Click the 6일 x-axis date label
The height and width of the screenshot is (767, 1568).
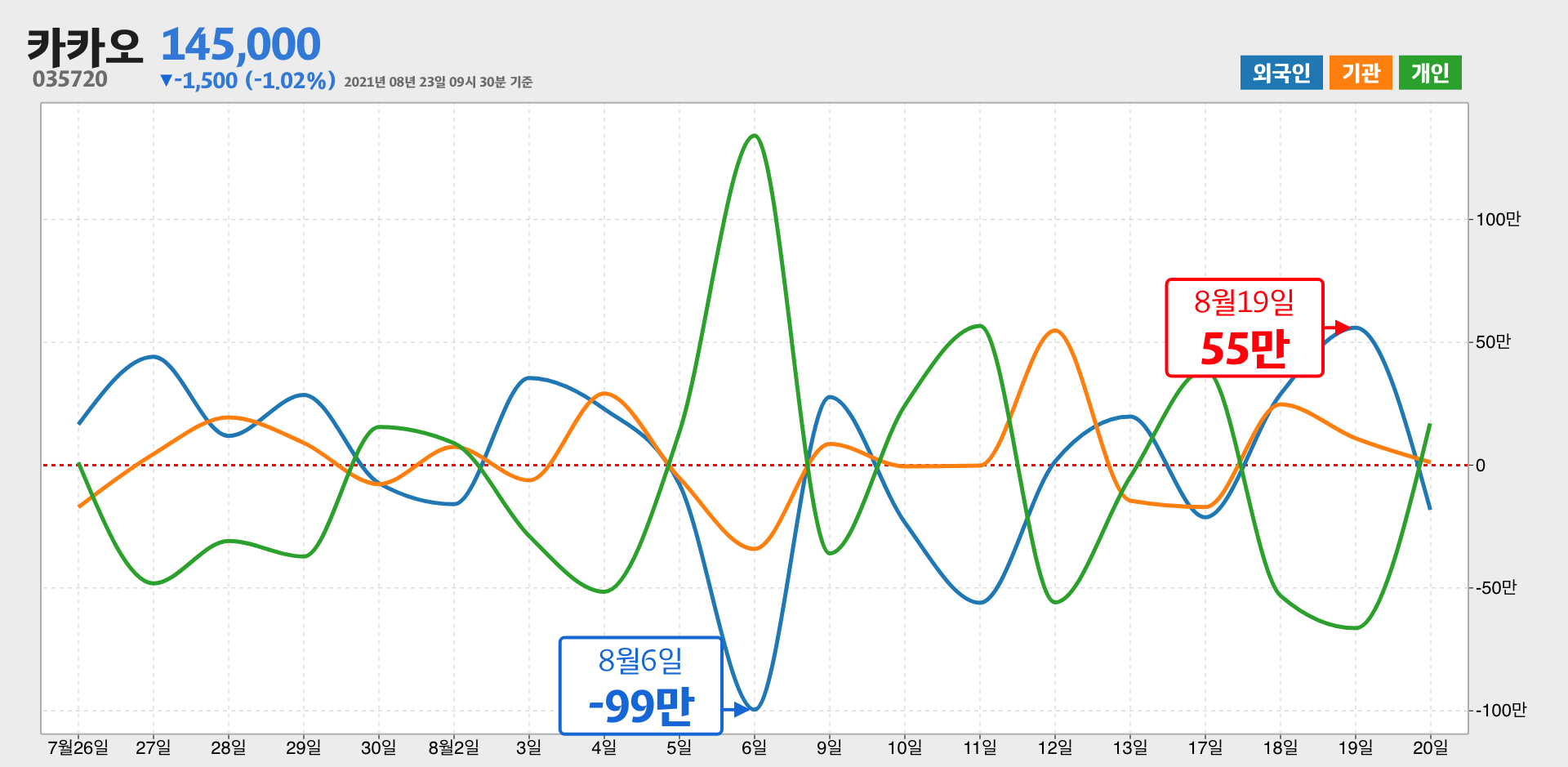(755, 747)
